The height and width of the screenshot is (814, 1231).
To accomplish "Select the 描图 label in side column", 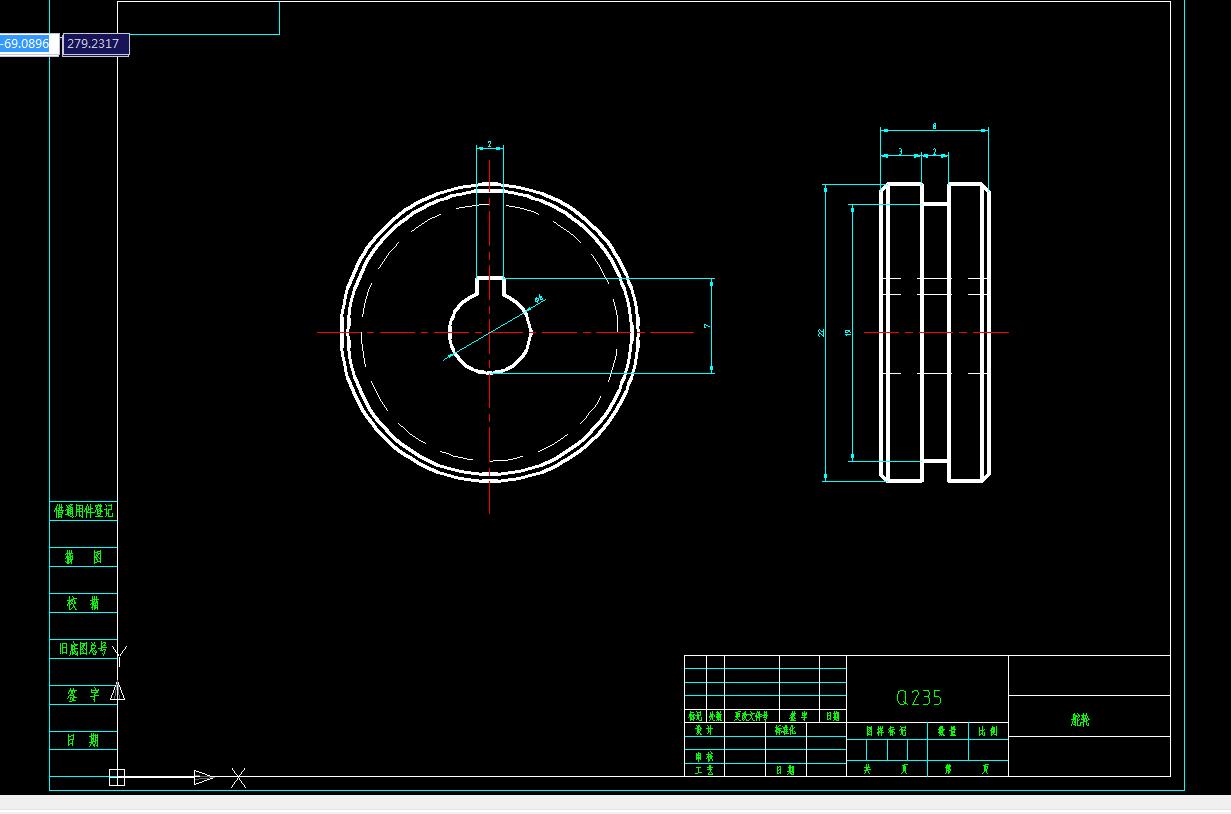I will [83, 557].
